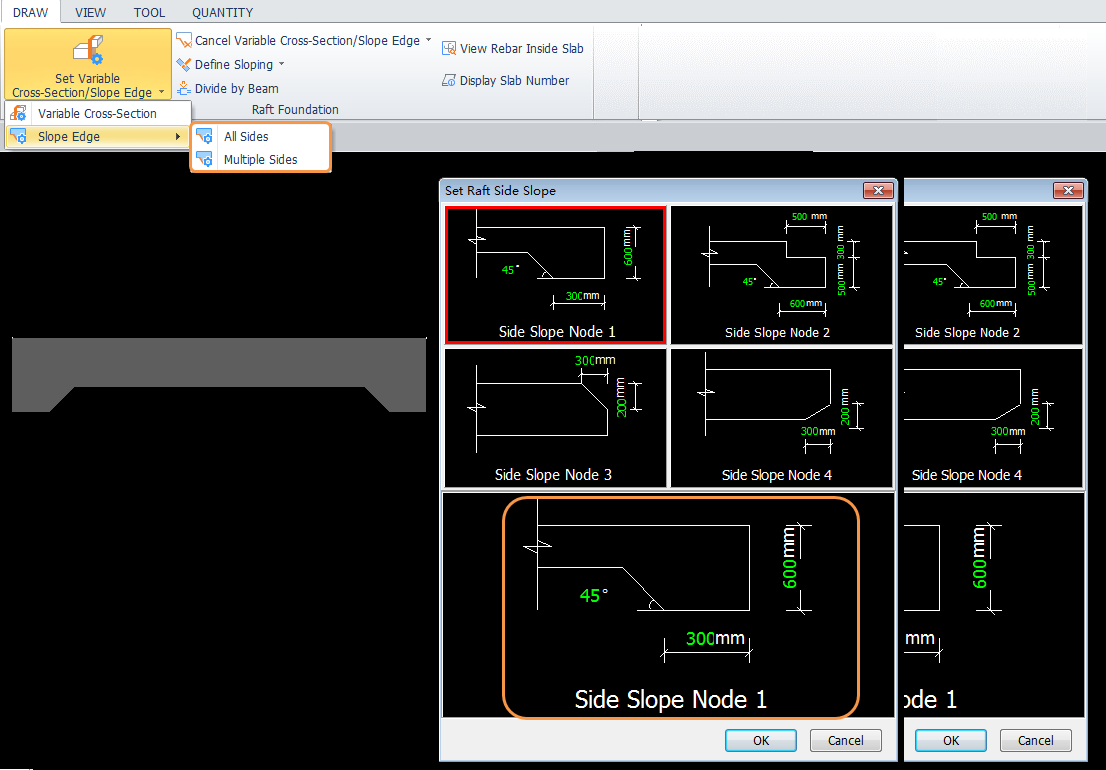The image size is (1106, 770).
Task: Expand the Slope Edge submenu arrow
Action: (178, 137)
